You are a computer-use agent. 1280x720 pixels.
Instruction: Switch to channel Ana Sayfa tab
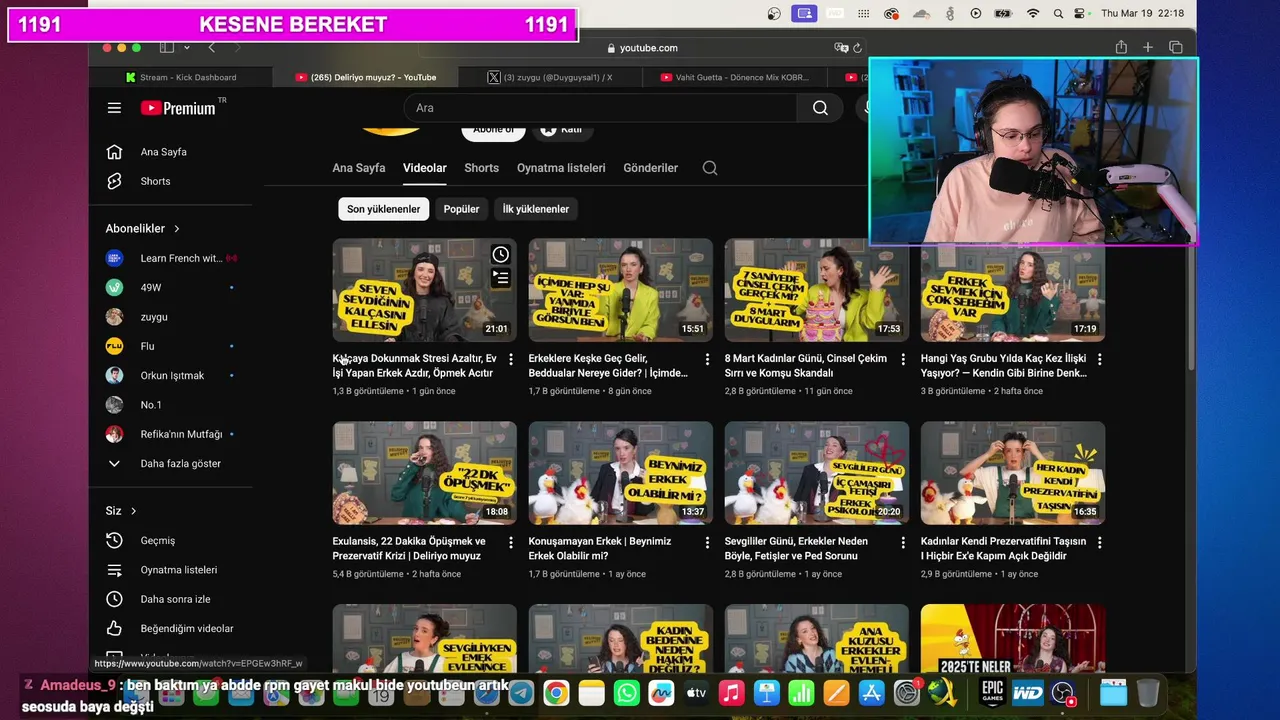pos(359,168)
